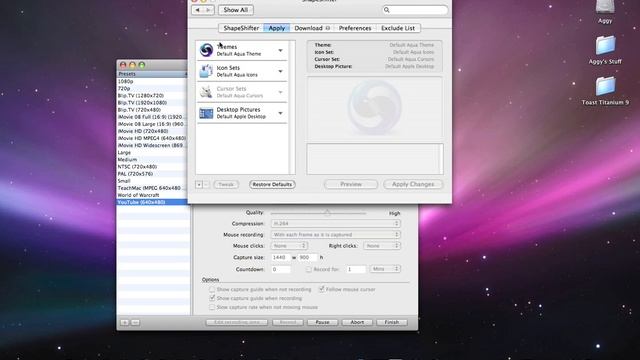
Task: Remove a preset with the minus button
Action: (x=135, y=322)
